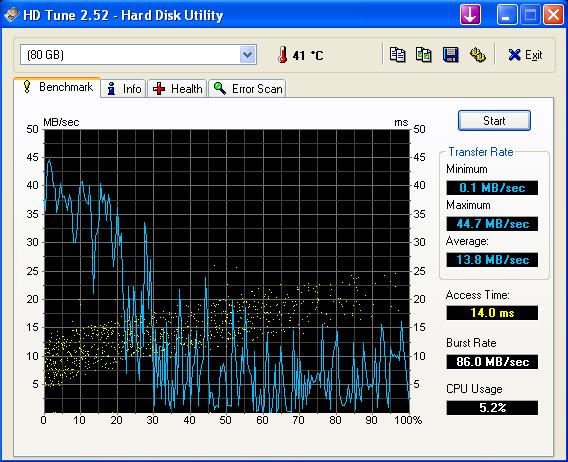The image size is (568, 462).
Task: Minimize the HD Tune window
Action: pos(507,15)
